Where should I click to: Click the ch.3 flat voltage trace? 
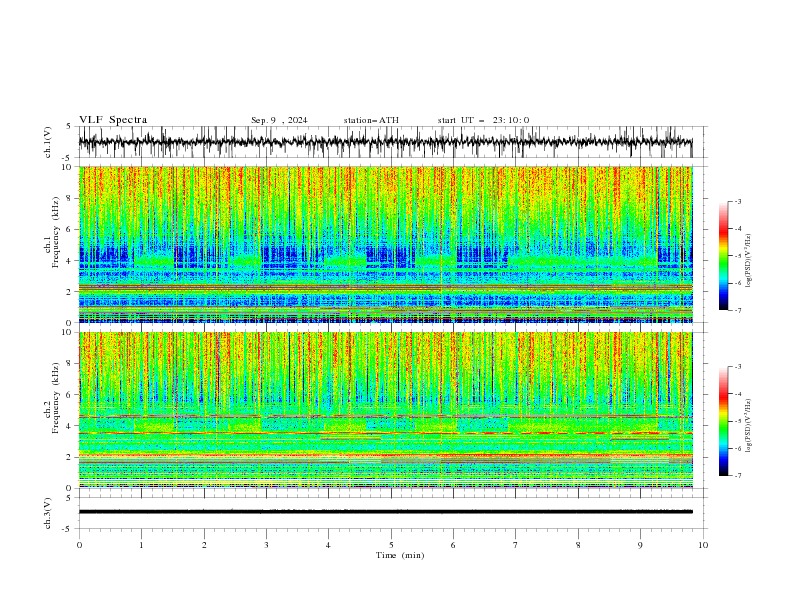[385, 512]
